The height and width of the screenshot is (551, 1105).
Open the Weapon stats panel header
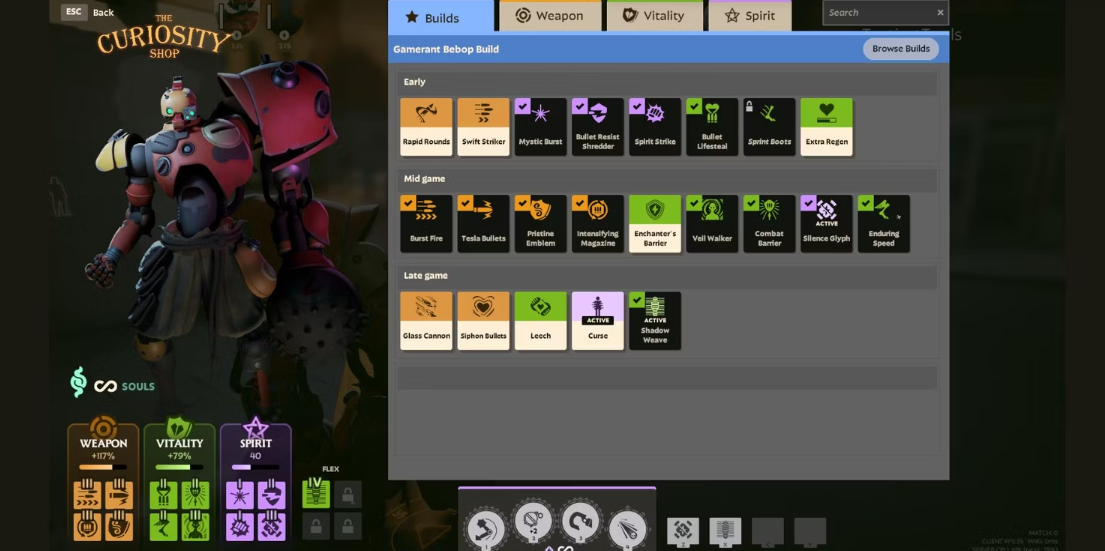tap(104, 444)
